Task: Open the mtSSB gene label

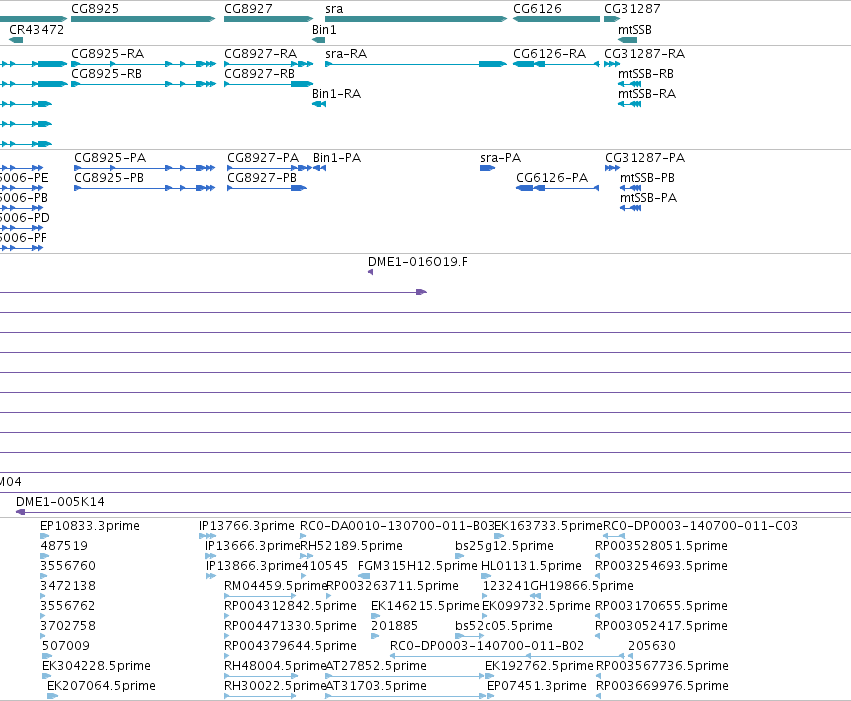Action: coord(635,30)
